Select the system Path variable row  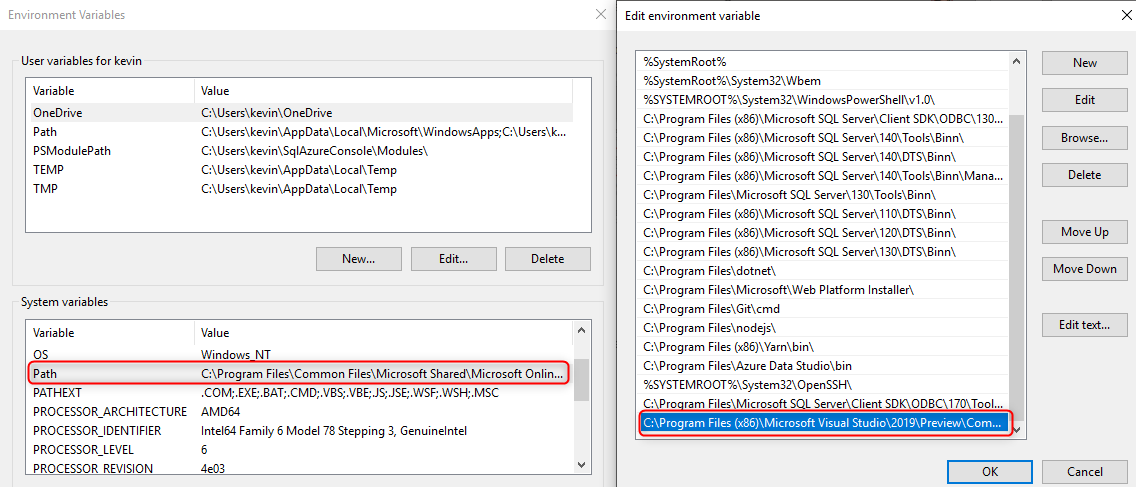pos(299,374)
